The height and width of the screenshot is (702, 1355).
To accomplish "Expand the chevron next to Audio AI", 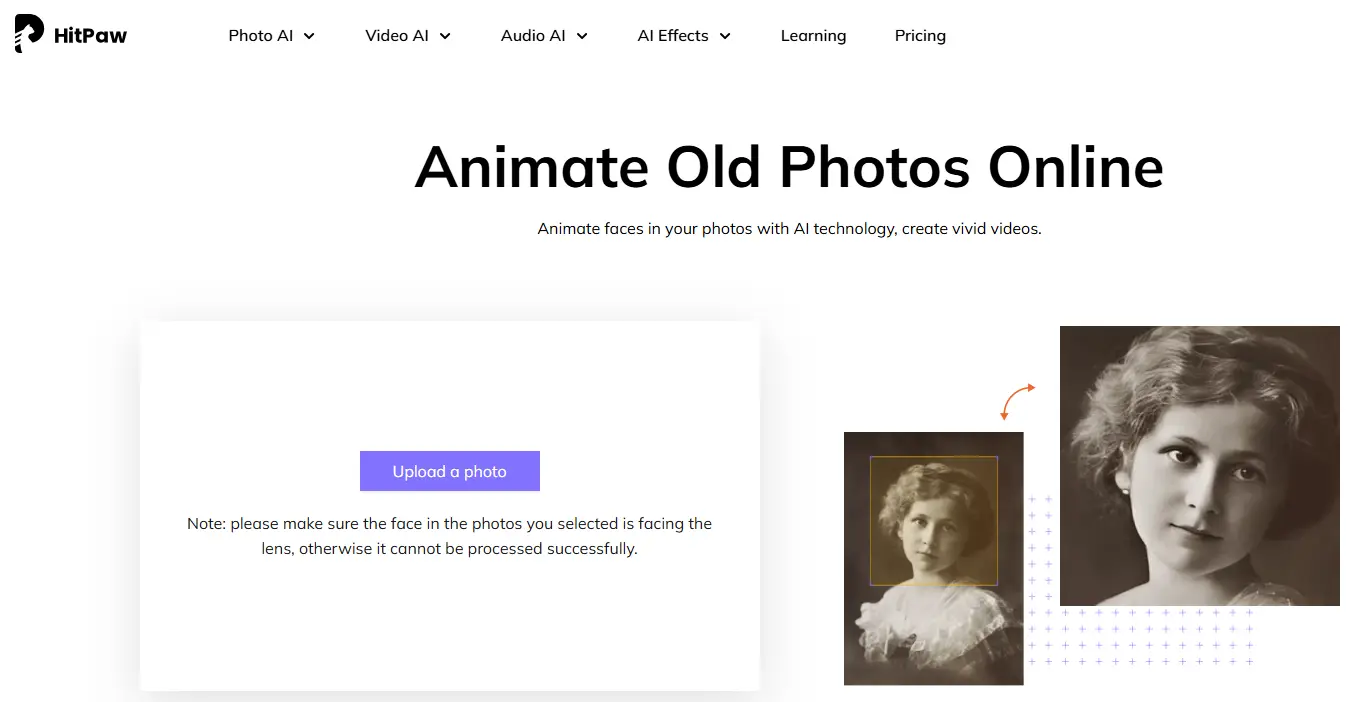I will [x=582, y=36].
